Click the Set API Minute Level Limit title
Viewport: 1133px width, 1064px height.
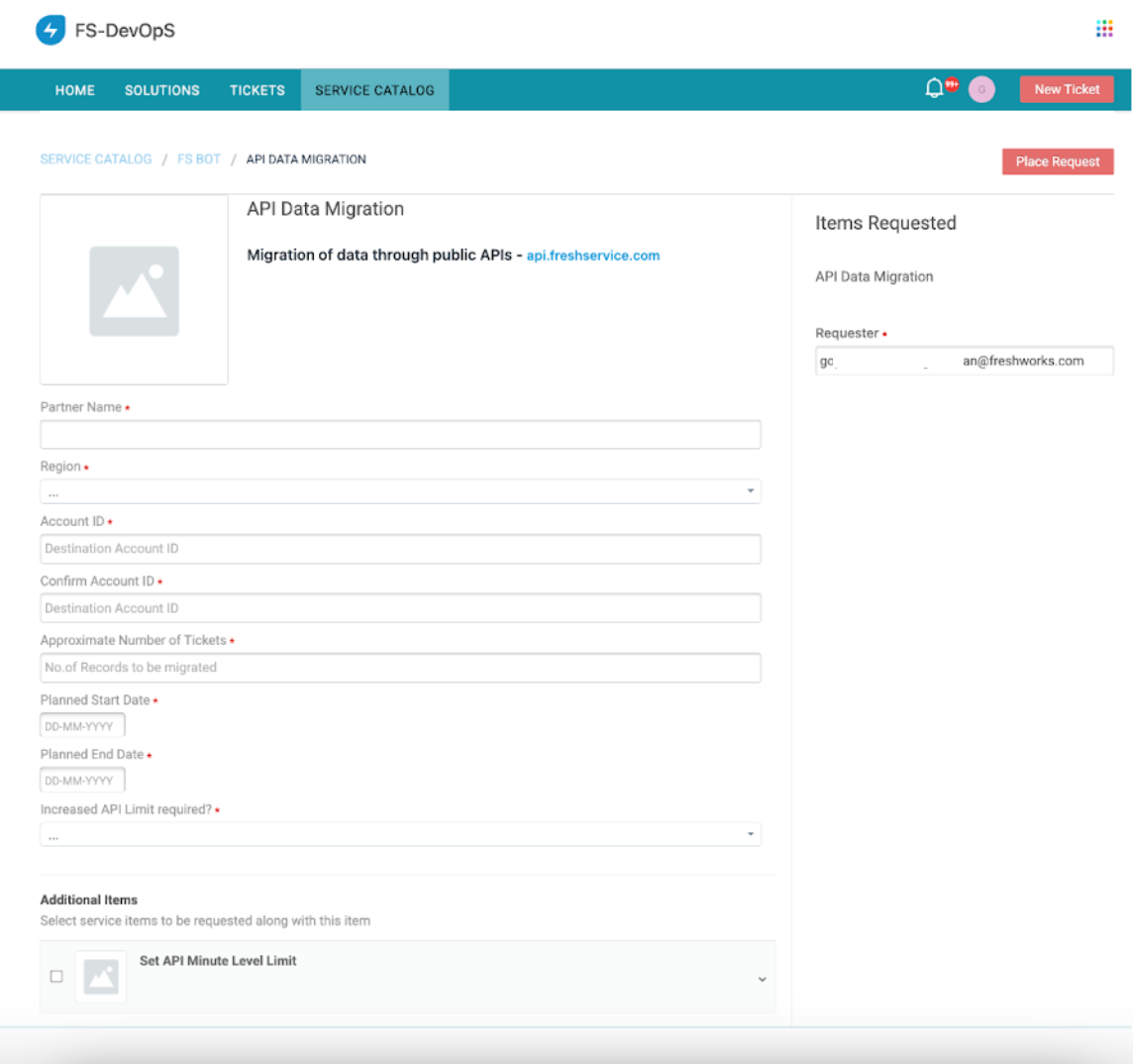coord(218,961)
